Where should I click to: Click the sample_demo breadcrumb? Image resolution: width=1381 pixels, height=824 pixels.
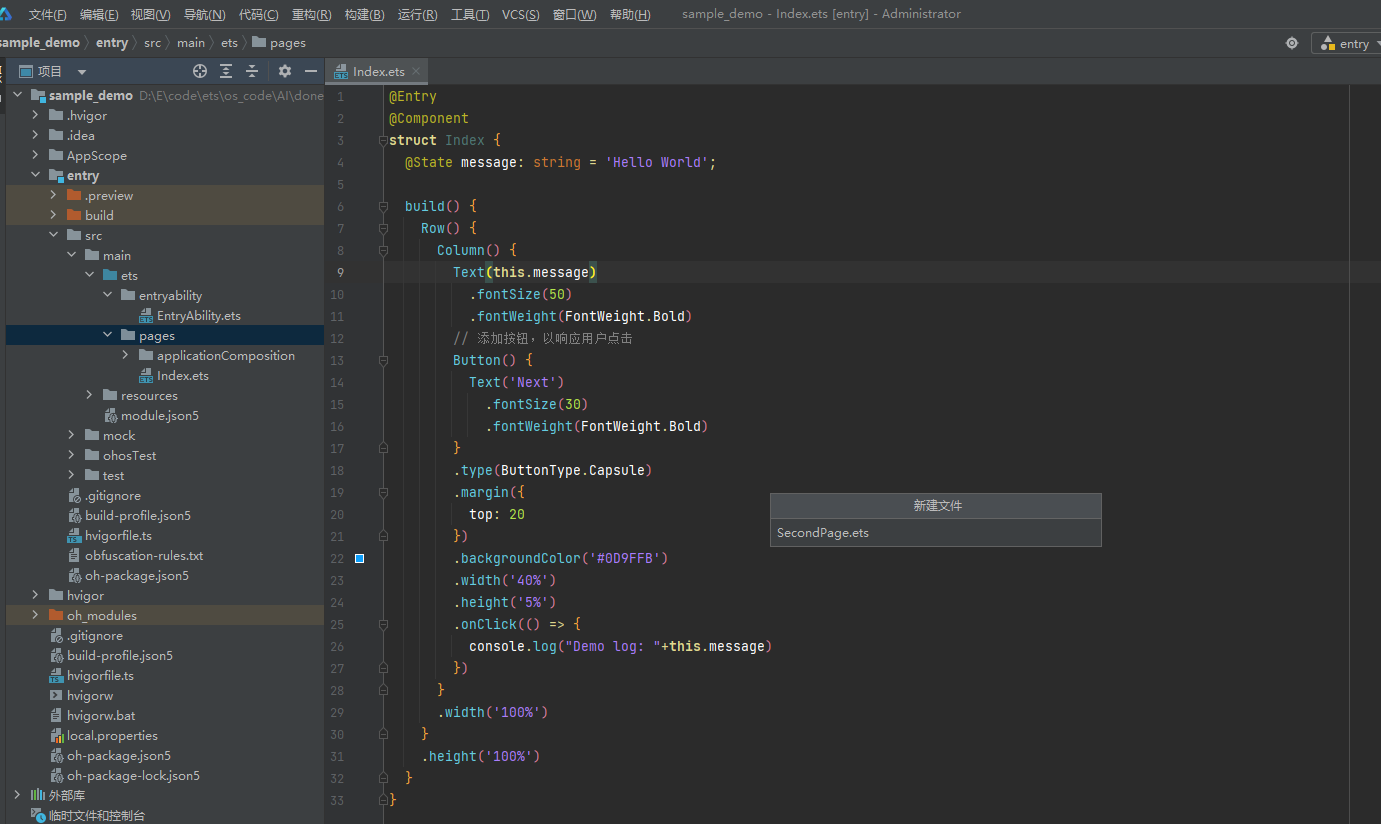(x=40, y=43)
